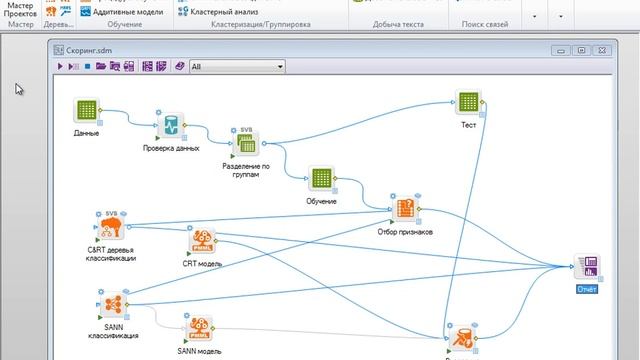
Task: Open the All node filter dropdown
Action: coord(237,67)
